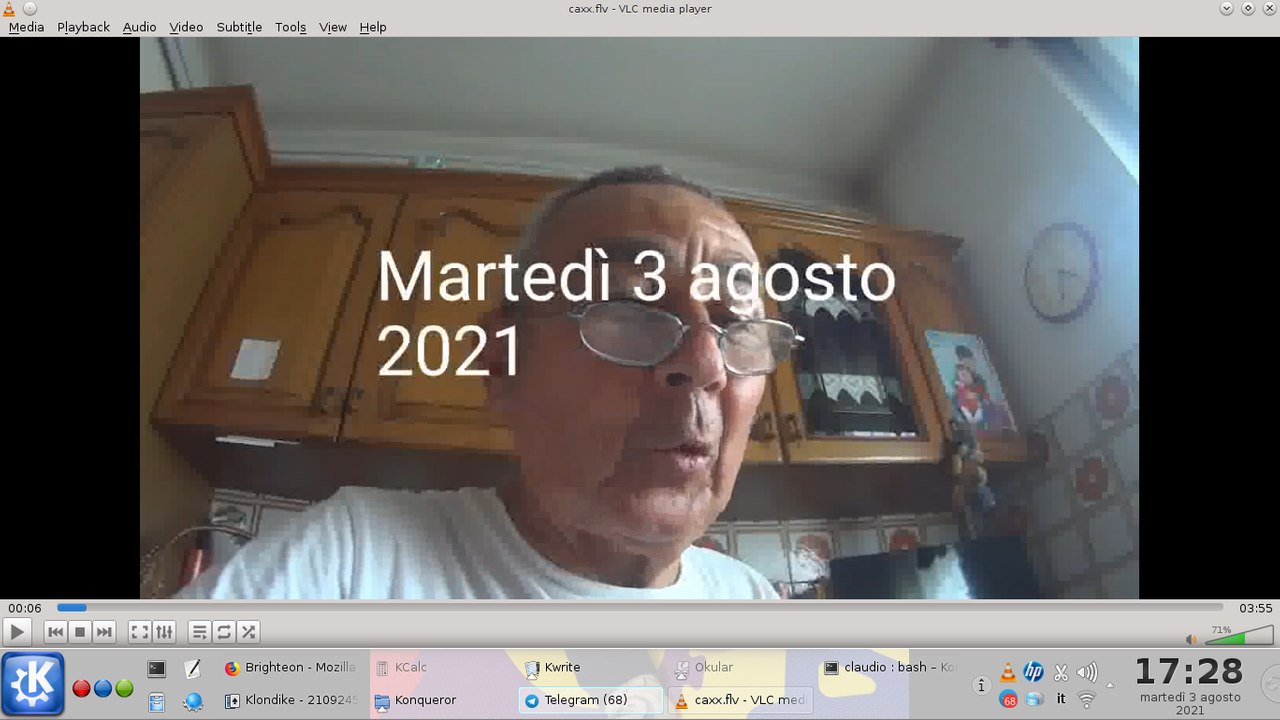The image size is (1280, 720).
Task: Open the Tools menu
Action: [x=290, y=27]
